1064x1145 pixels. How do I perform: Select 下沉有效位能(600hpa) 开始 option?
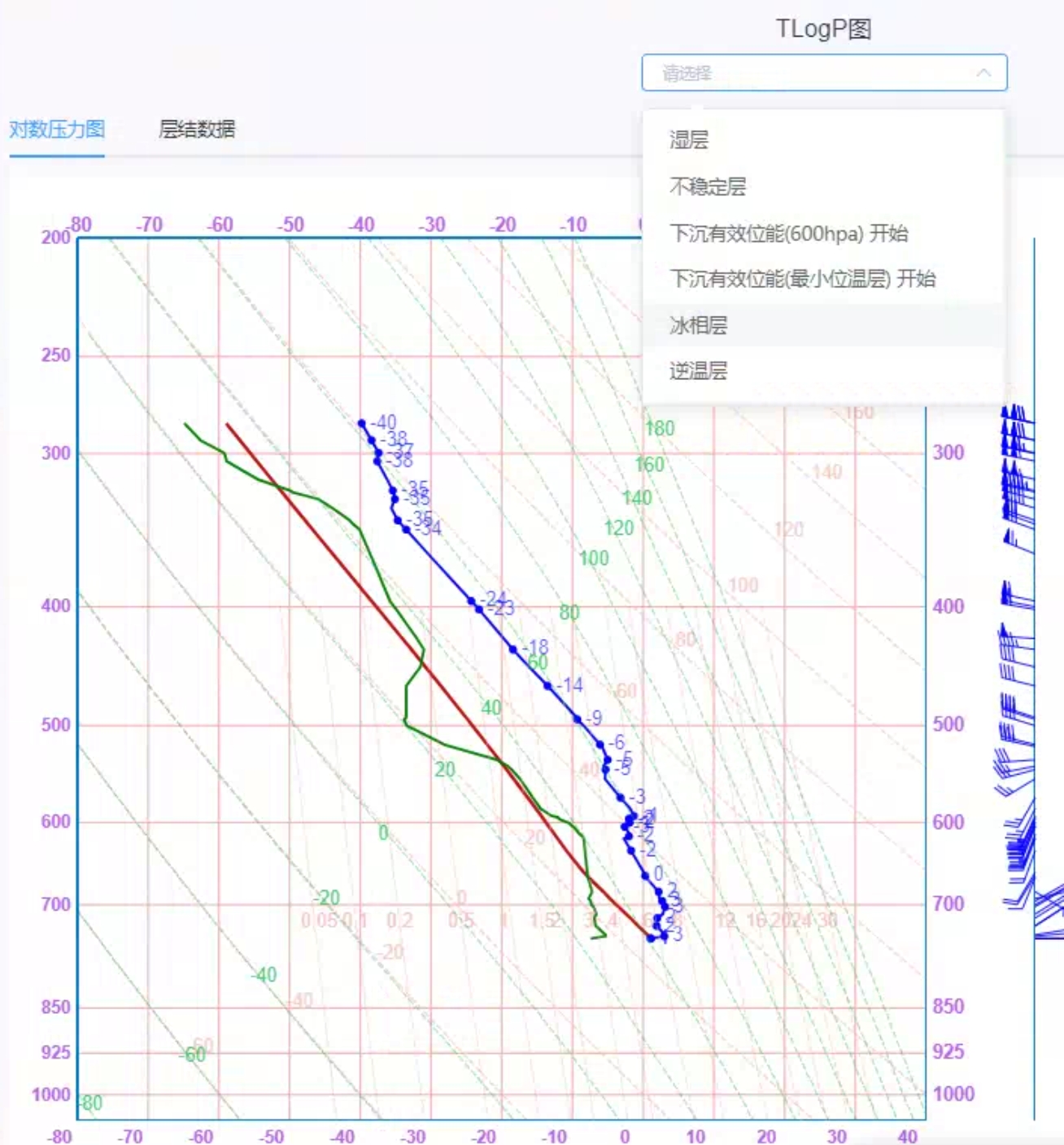pos(823,234)
